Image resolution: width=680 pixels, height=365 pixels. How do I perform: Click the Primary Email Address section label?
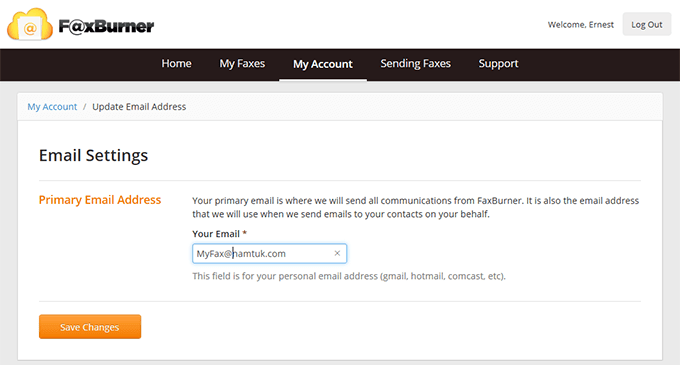[x=100, y=200]
